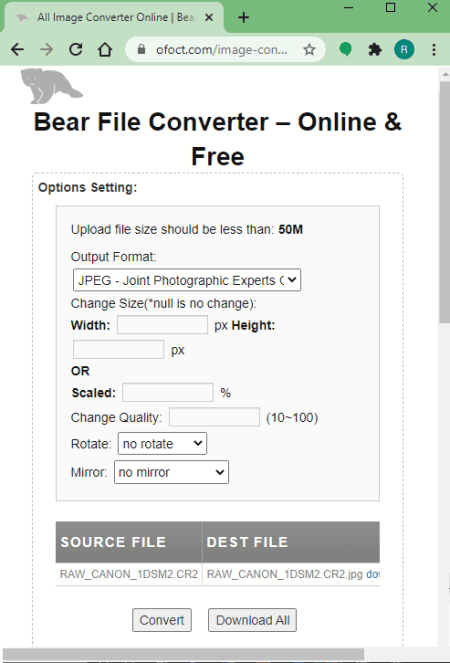The width and height of the screenshot is (450, 663).
Task: Click the 50M file size text
Action: tap(291, 230)
